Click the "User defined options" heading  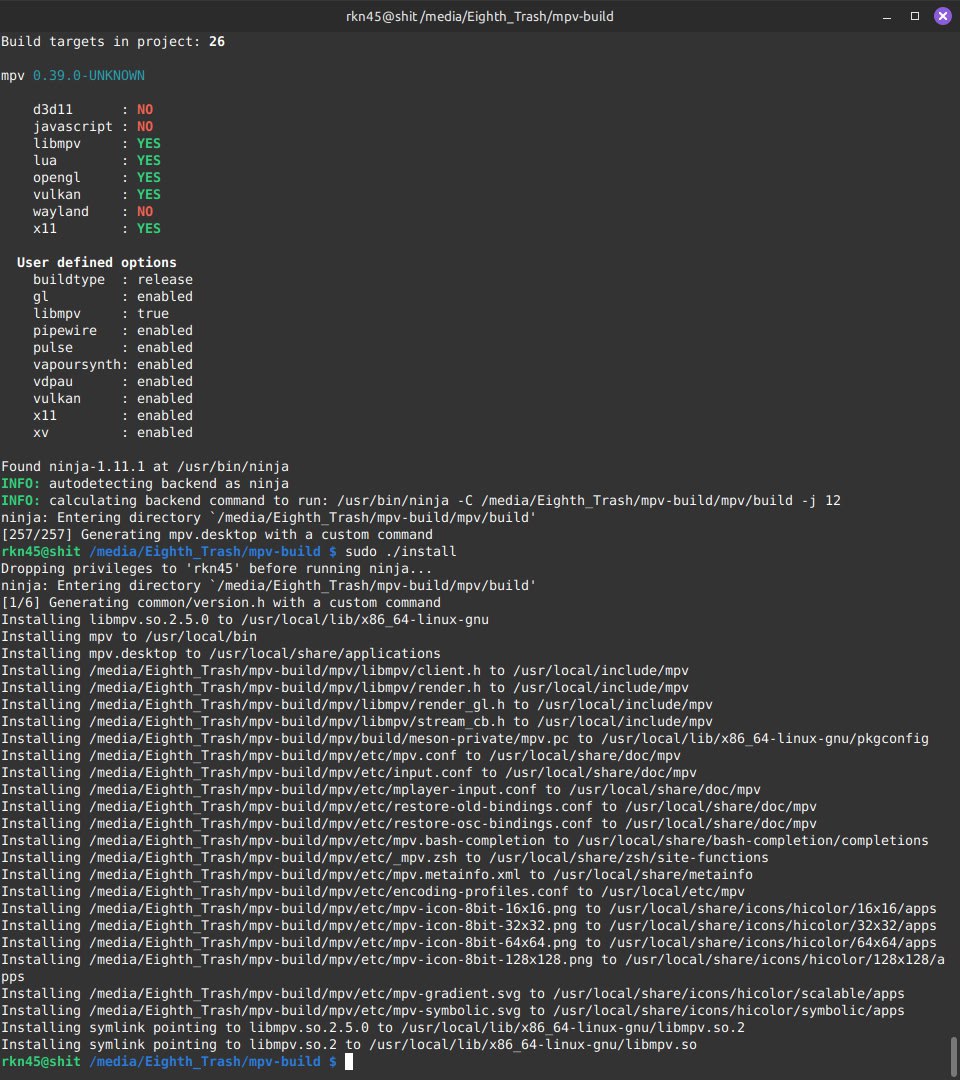(x=96, y=262)
